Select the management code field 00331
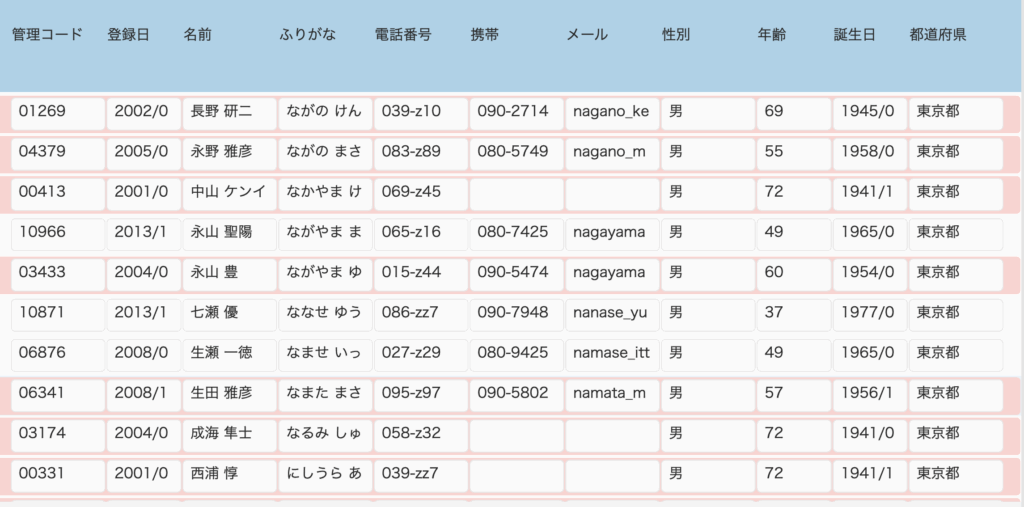Image resolution: width=1024 pixels, height=507 pixels. click(58, 474)
